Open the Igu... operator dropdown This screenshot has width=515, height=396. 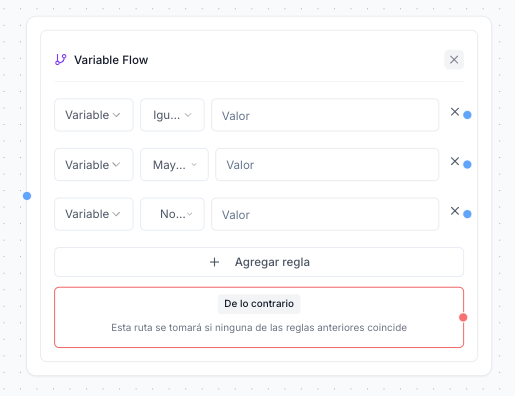pos(172,115)
